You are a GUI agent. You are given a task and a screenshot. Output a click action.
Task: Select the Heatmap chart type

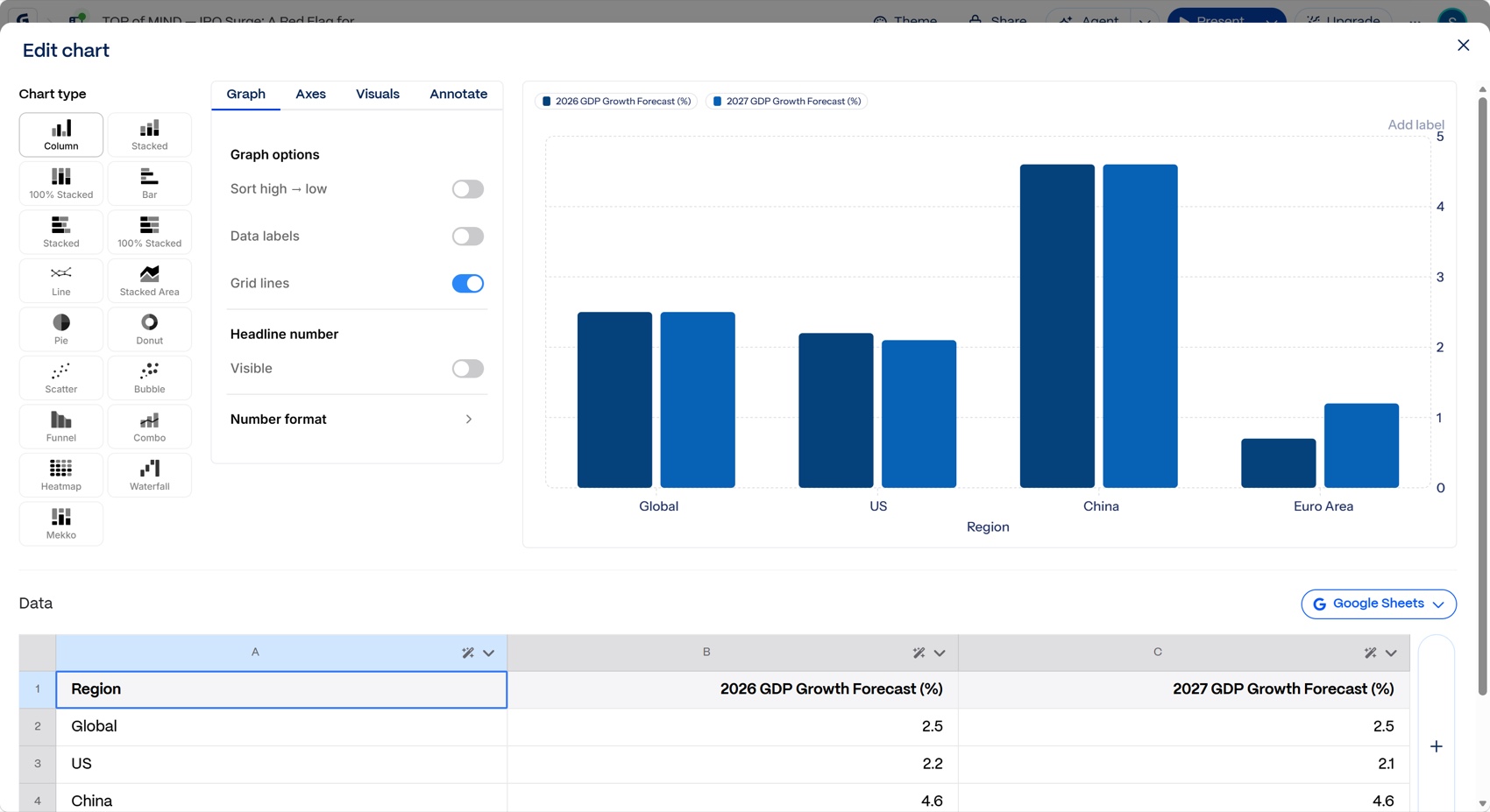pos(61,475)
